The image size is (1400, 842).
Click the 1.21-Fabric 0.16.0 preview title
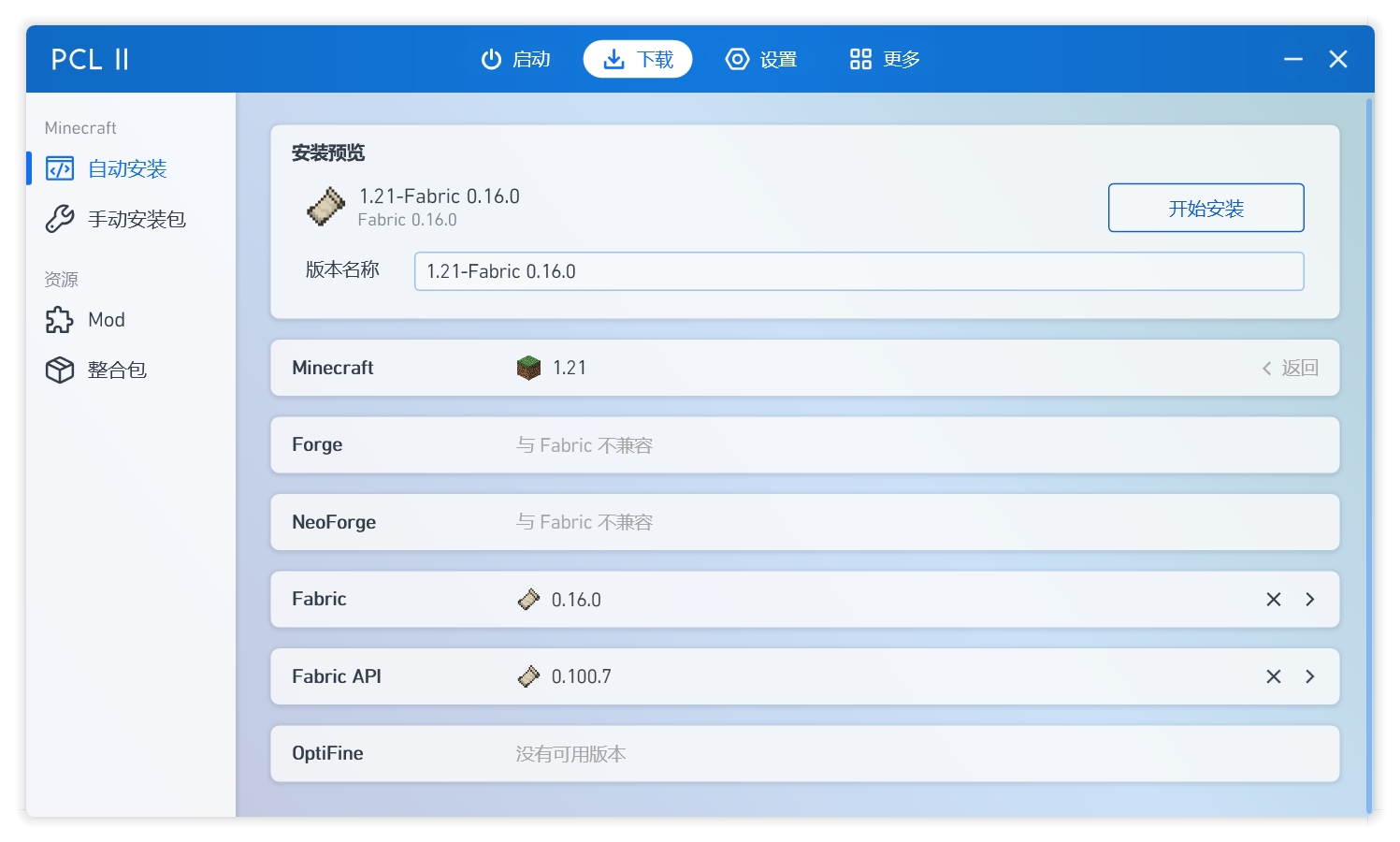point(440,196)
